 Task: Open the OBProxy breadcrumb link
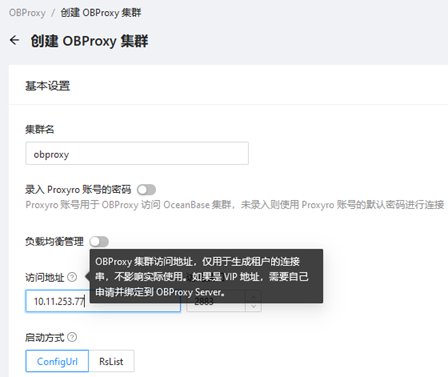point(27,13)
